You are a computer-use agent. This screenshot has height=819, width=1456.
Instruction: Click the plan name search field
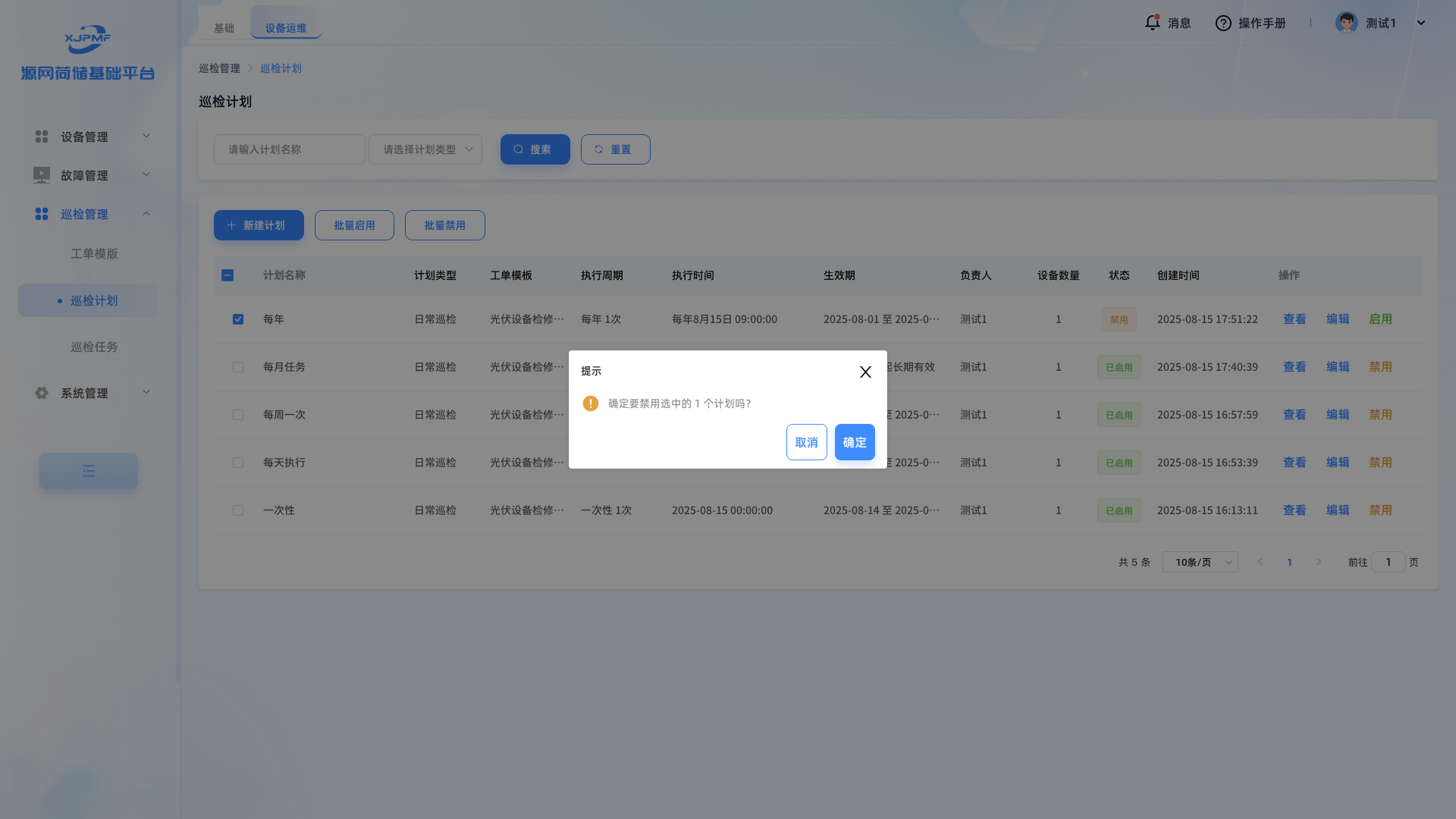(289, 149)
